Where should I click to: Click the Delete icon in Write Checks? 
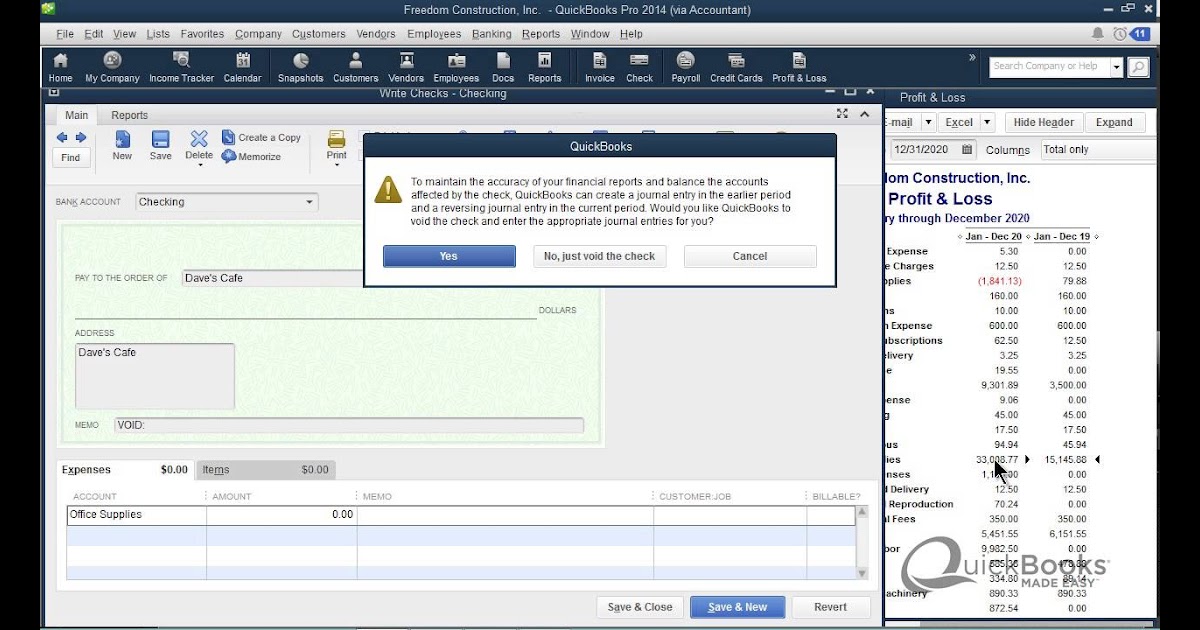click(x=199, y=146)
